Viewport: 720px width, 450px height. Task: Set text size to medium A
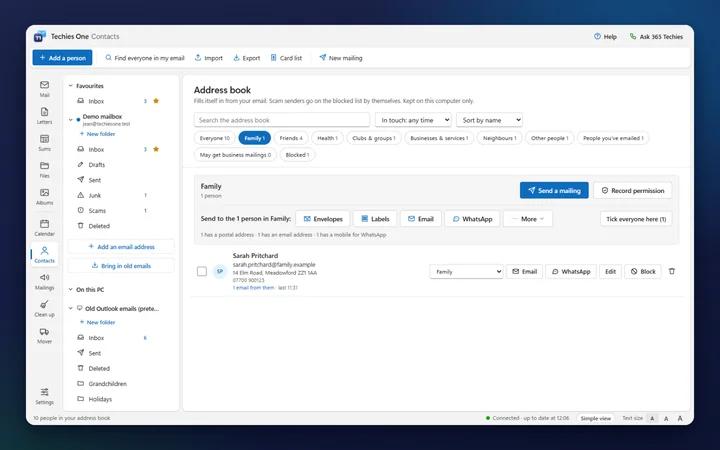click(x=666, y=418)
